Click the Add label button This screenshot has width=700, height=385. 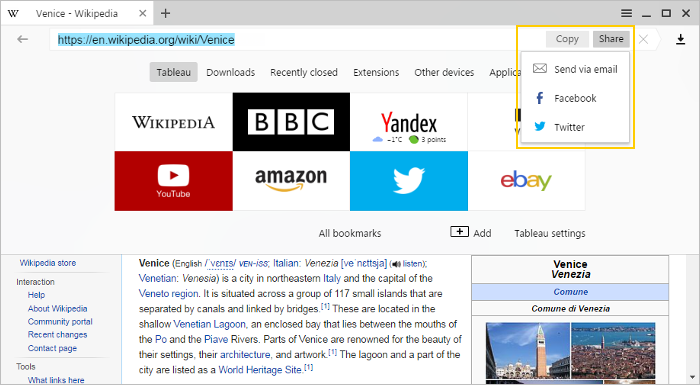(x=482, y=233)
